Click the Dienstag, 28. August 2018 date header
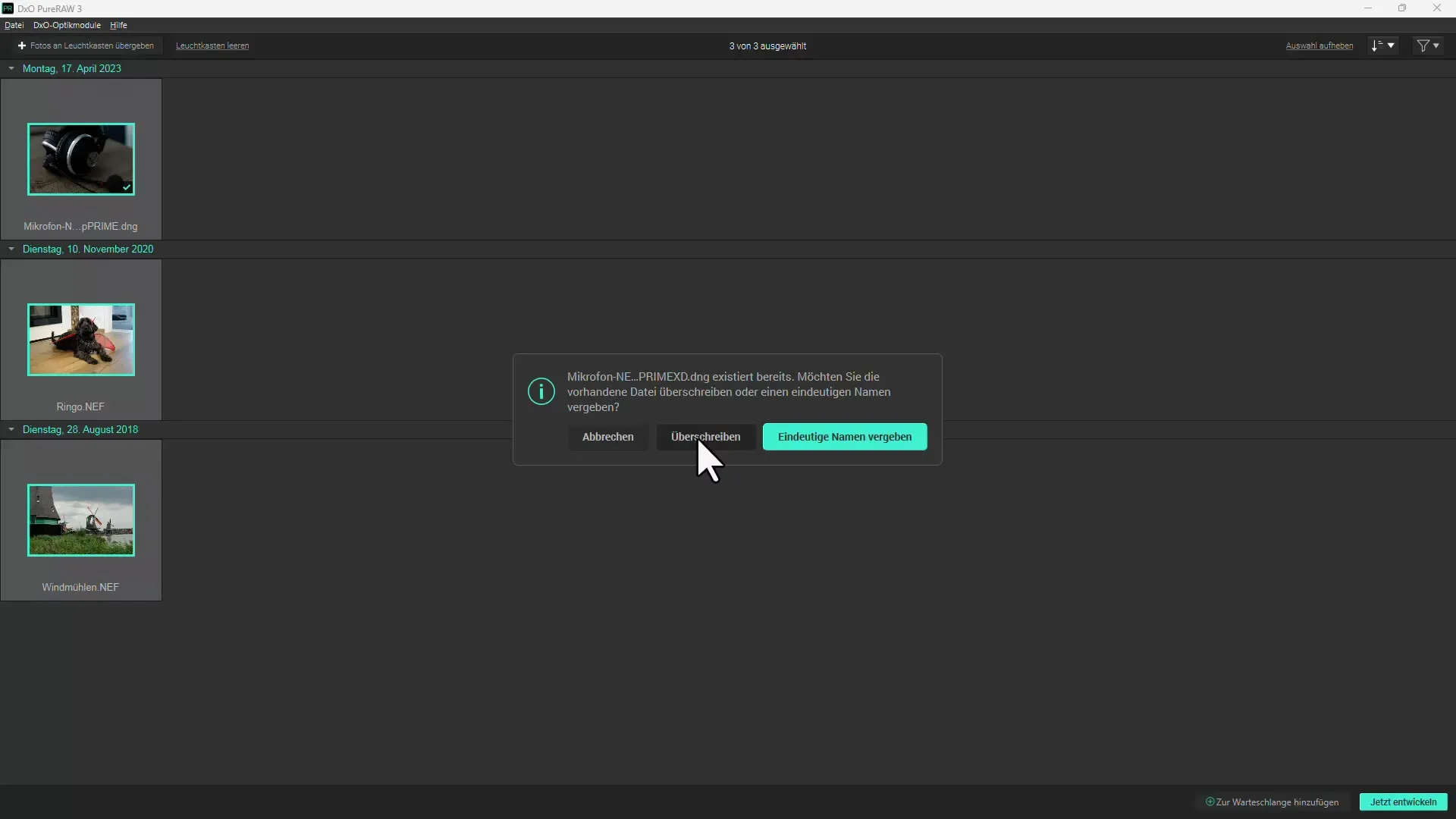 click(x=80, y=429)
